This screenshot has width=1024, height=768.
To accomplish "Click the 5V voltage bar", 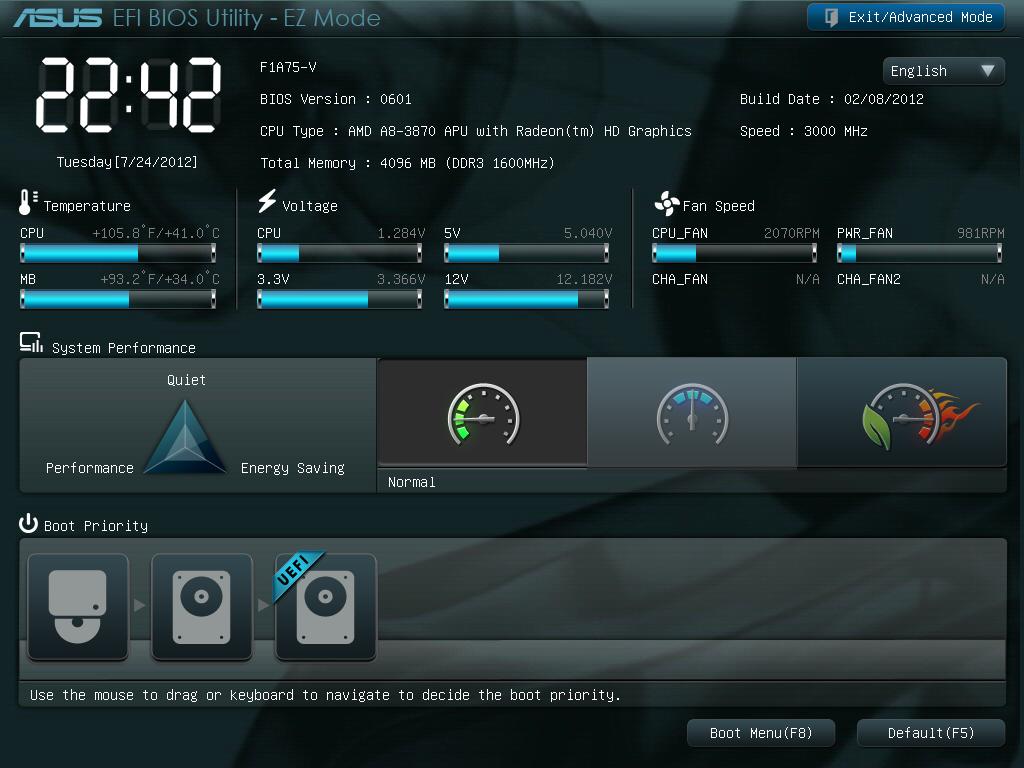I will point(526,253).
